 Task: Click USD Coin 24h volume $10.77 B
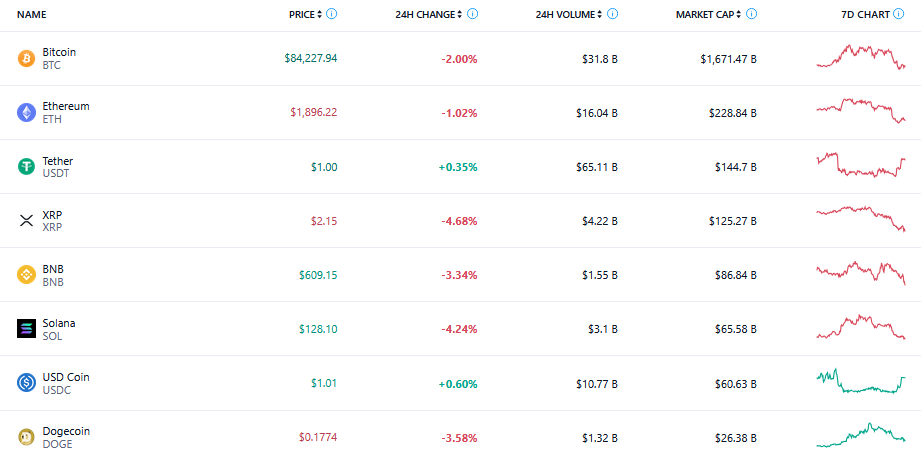[x=597, y=383]
